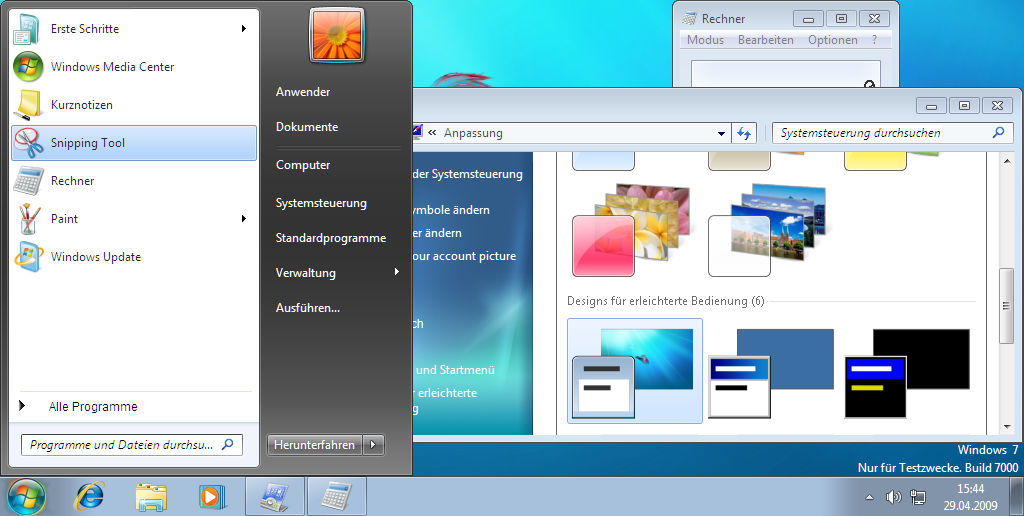Open Standardprogramme in Start menu
The width and height of the screenshot is (1024, 516).
coord(331,238)
